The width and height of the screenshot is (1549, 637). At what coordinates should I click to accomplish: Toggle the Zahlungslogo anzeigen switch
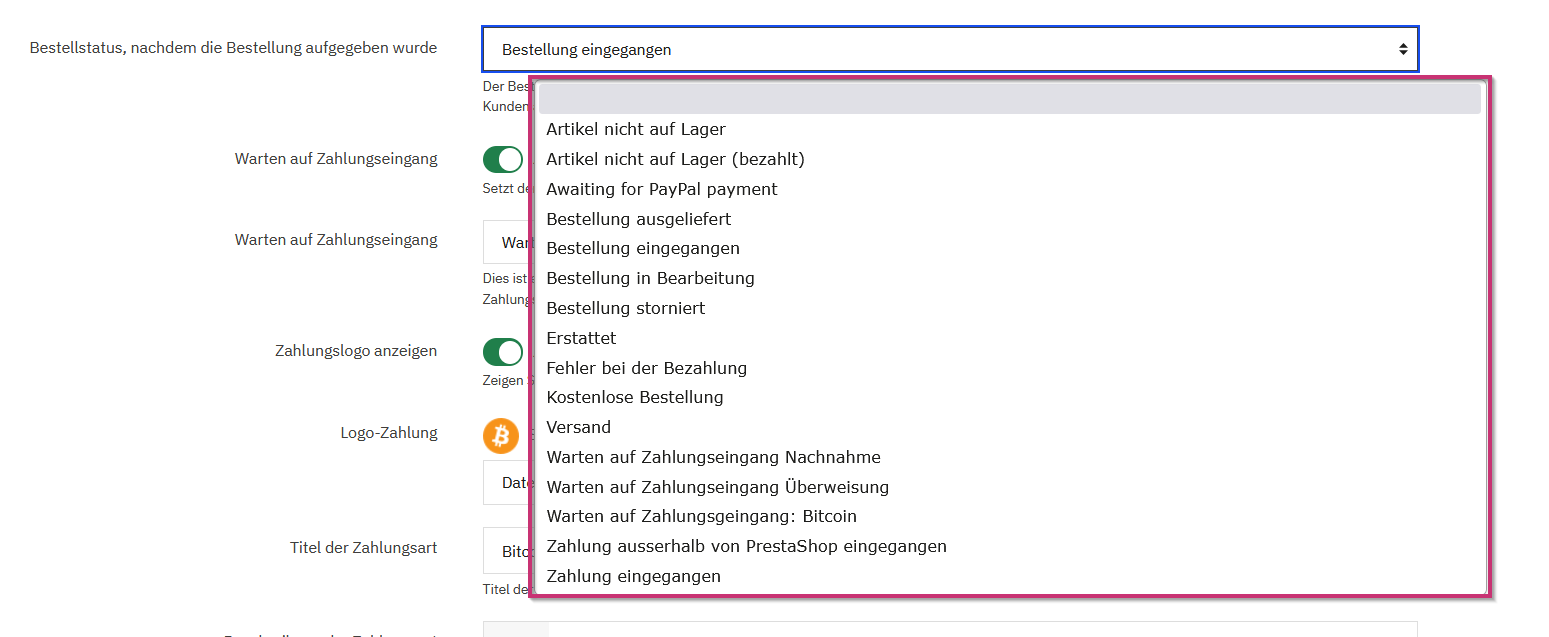tap(503, 352)
